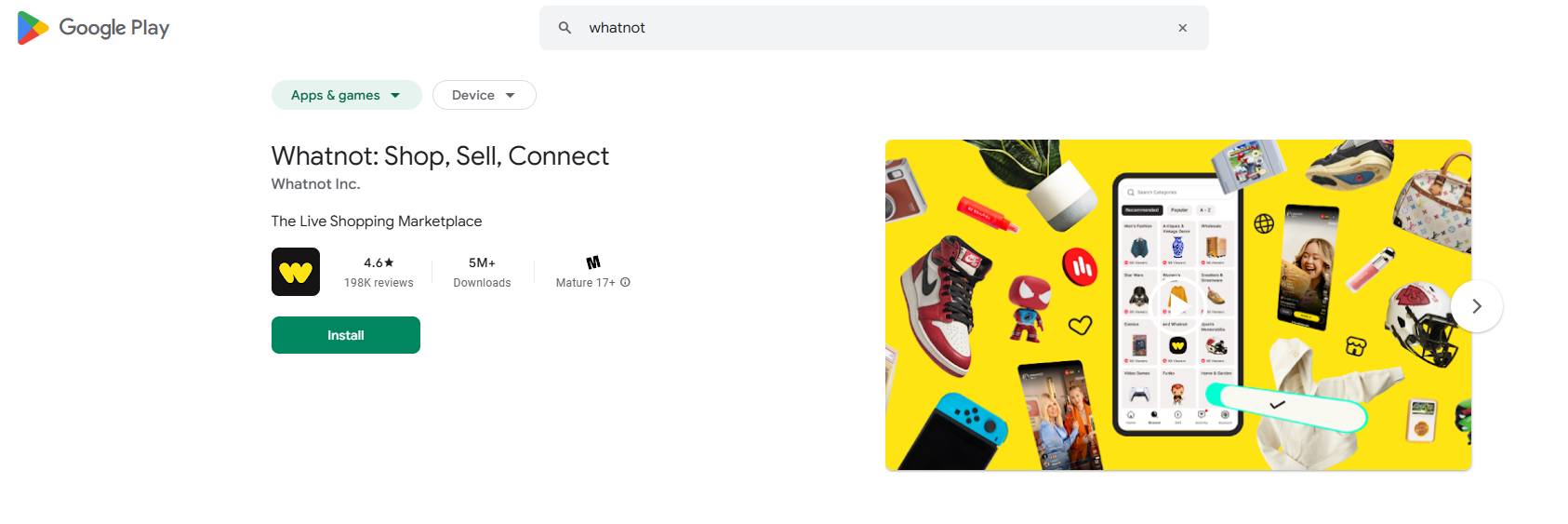Click the 5M+ Downloads stat
Screen dimensions: 1568x524
(x=482, y=272)
